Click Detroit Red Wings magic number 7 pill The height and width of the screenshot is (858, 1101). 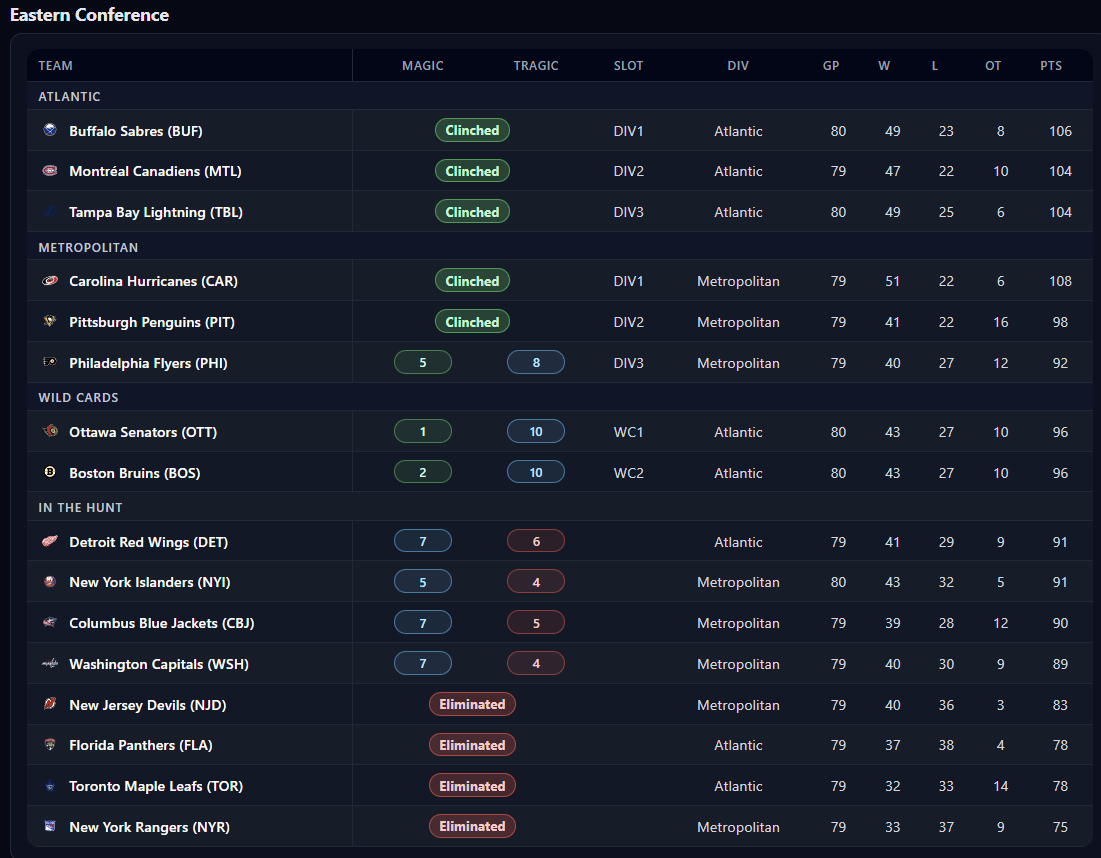(x=423, y=541)
